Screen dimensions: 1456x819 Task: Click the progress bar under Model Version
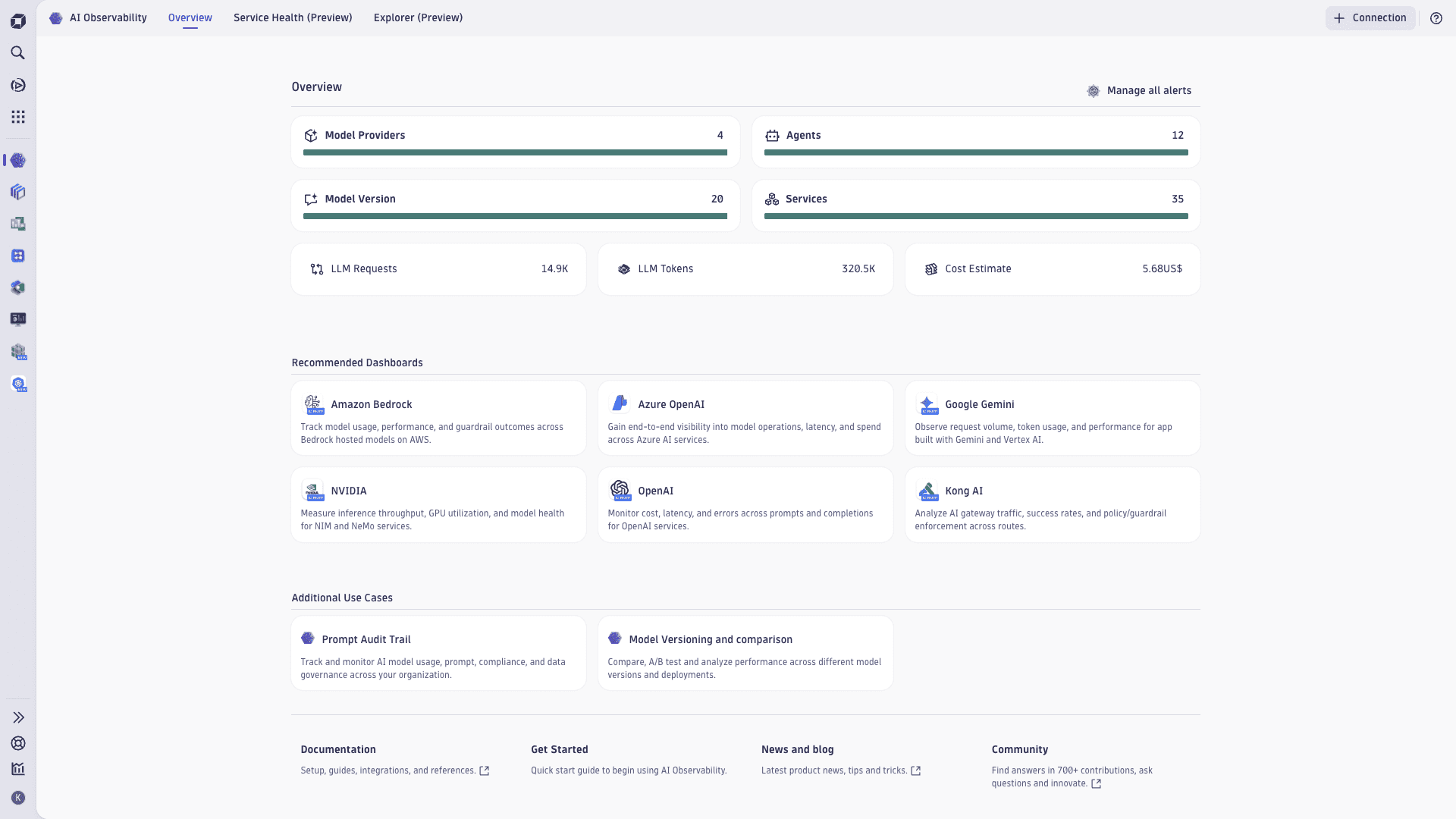coord(515,216)
